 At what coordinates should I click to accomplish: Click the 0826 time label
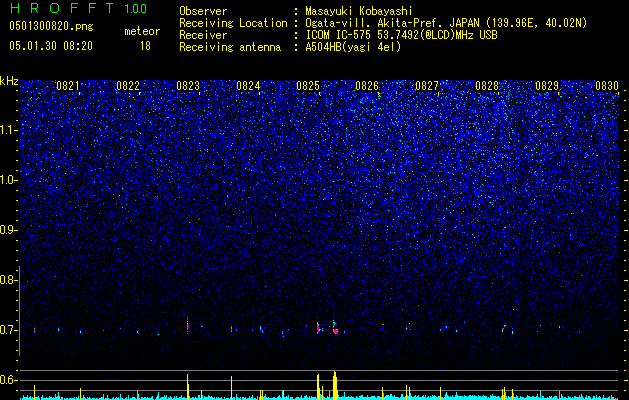pos(367,86)
